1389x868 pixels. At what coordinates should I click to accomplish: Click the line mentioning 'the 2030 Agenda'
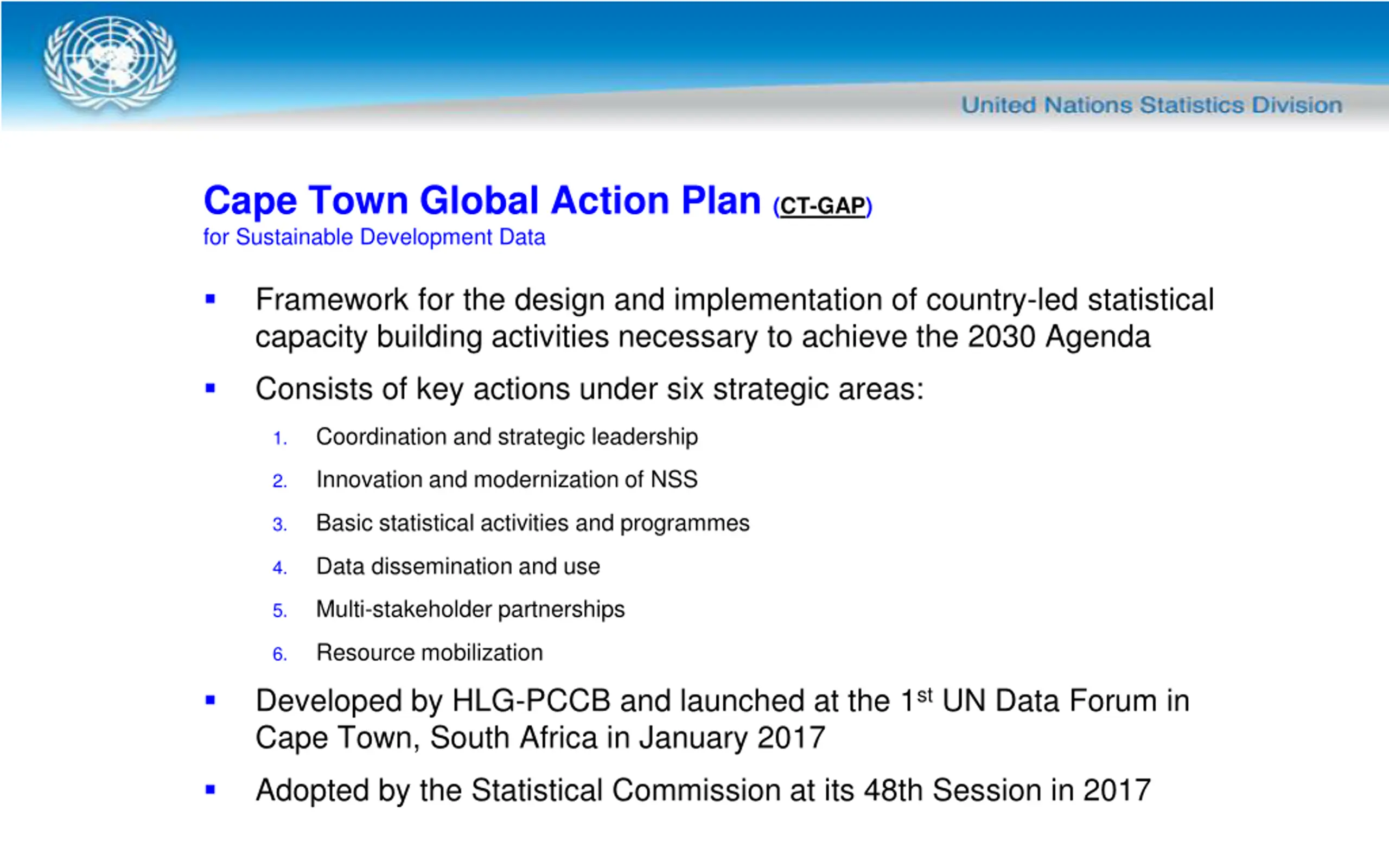[703, 337]
